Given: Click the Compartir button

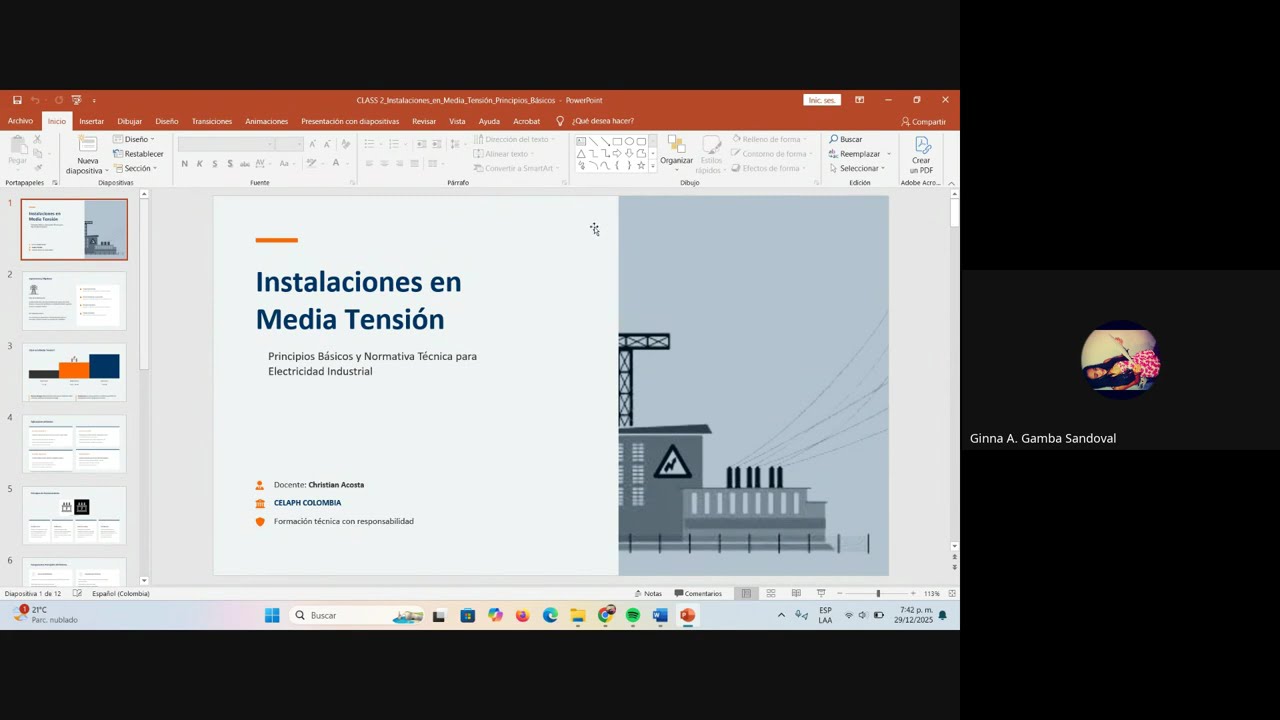Looking at the screenshot, I should pos(923,122).
